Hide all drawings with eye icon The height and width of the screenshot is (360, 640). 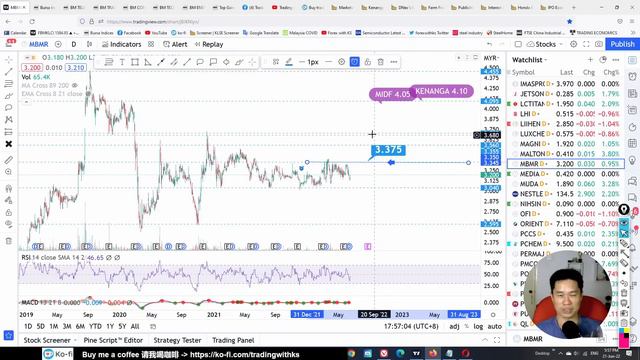tap(9, 224)
